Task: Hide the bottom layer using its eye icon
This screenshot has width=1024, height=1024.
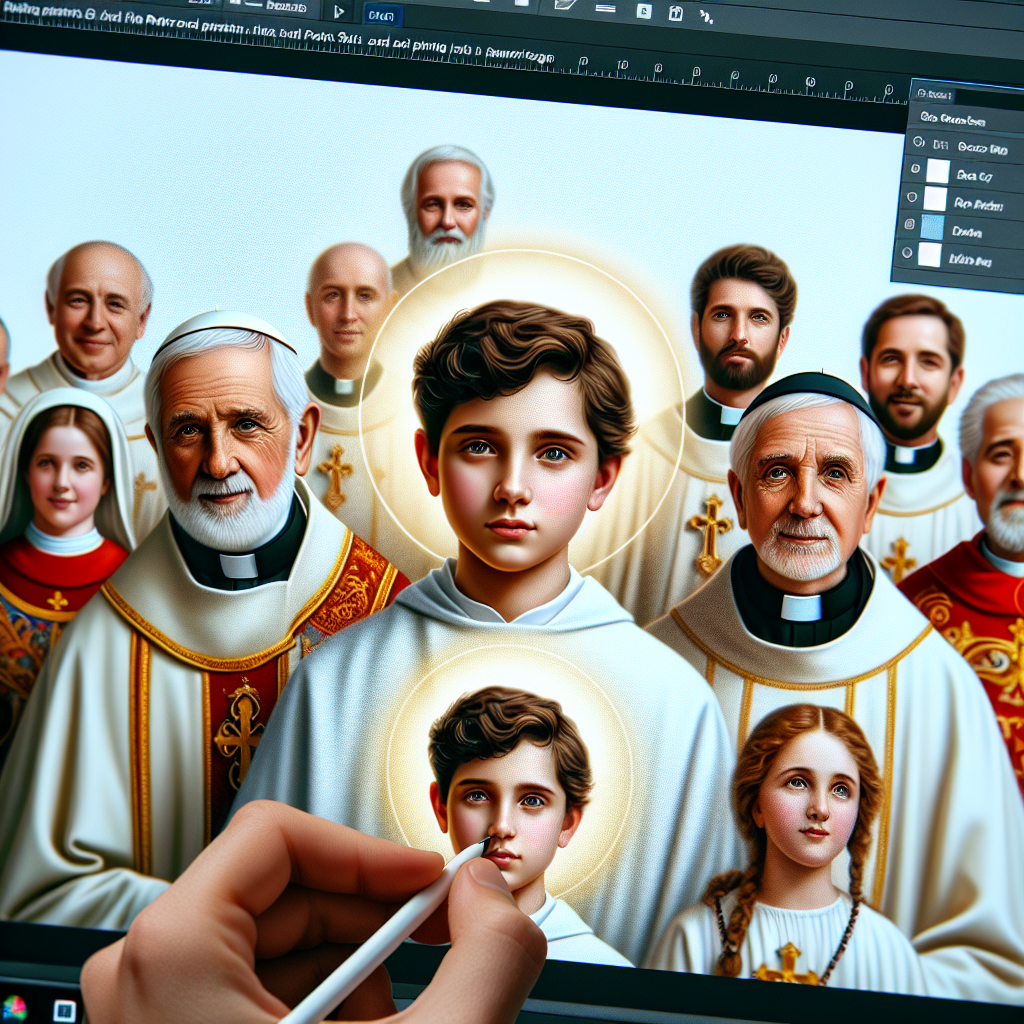Action: [907, 253]
